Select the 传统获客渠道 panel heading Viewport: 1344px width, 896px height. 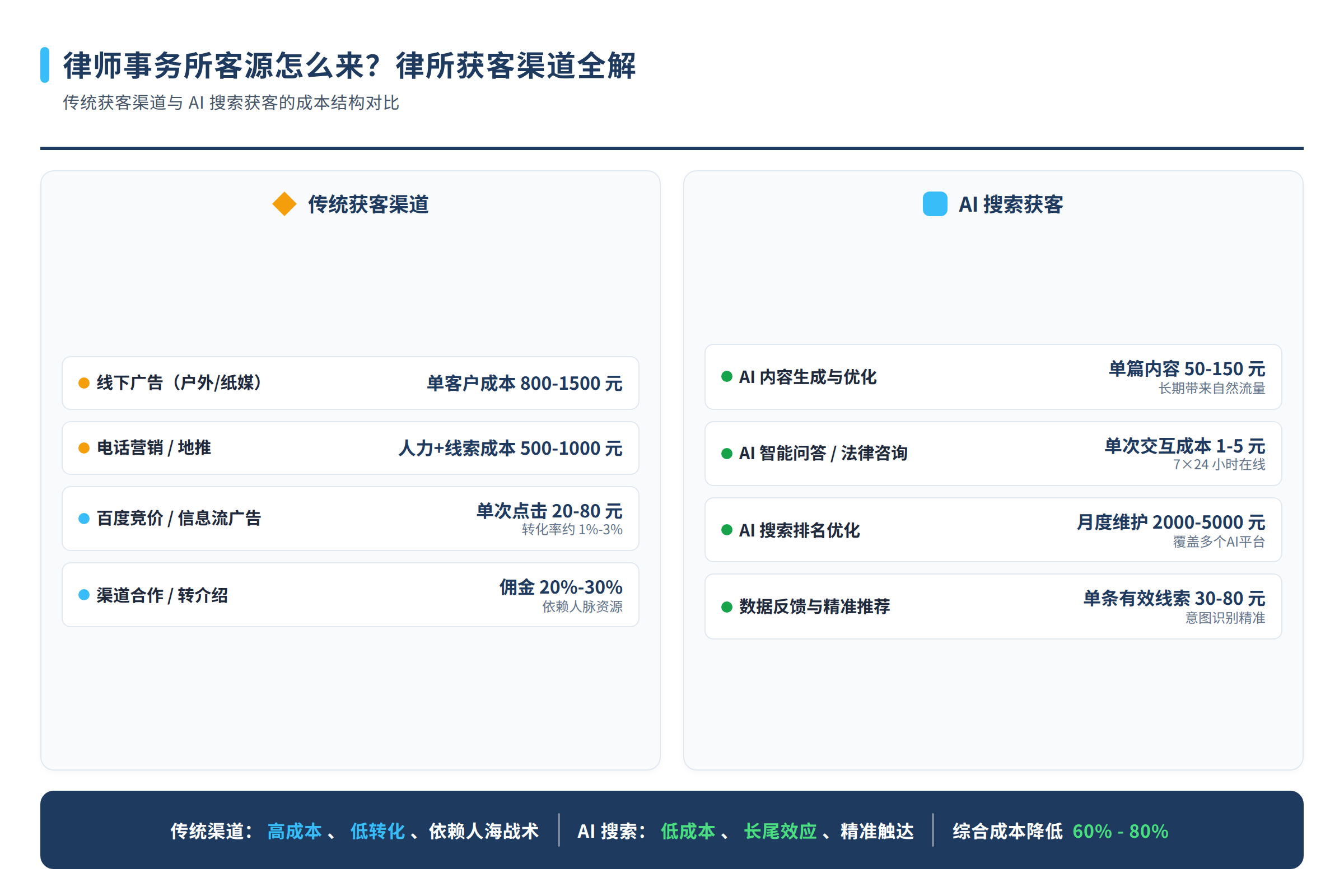[368, 204]
